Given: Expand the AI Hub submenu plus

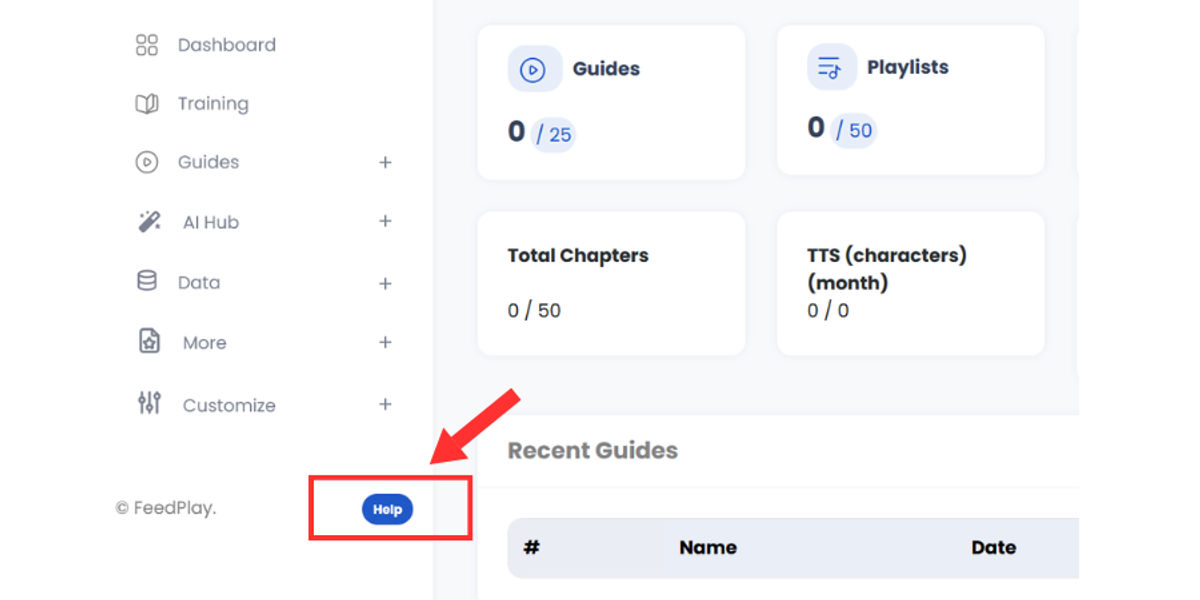Looking at the screenshot, I should [x=385, y=221].
